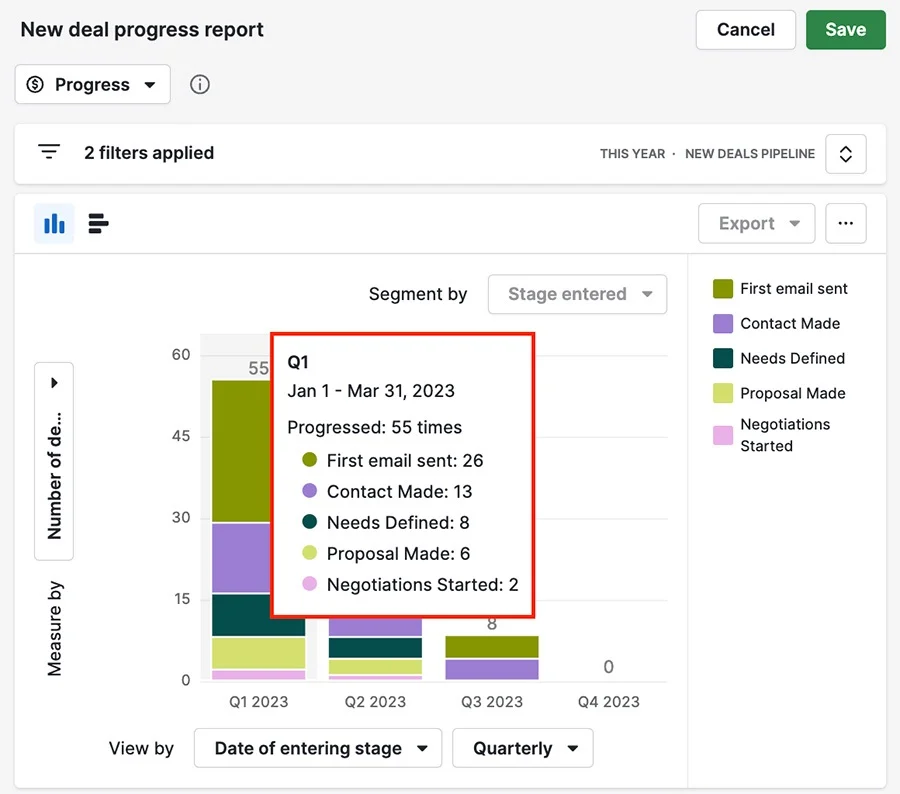Open the Quarterly interval dropdown

pos(523,748)
